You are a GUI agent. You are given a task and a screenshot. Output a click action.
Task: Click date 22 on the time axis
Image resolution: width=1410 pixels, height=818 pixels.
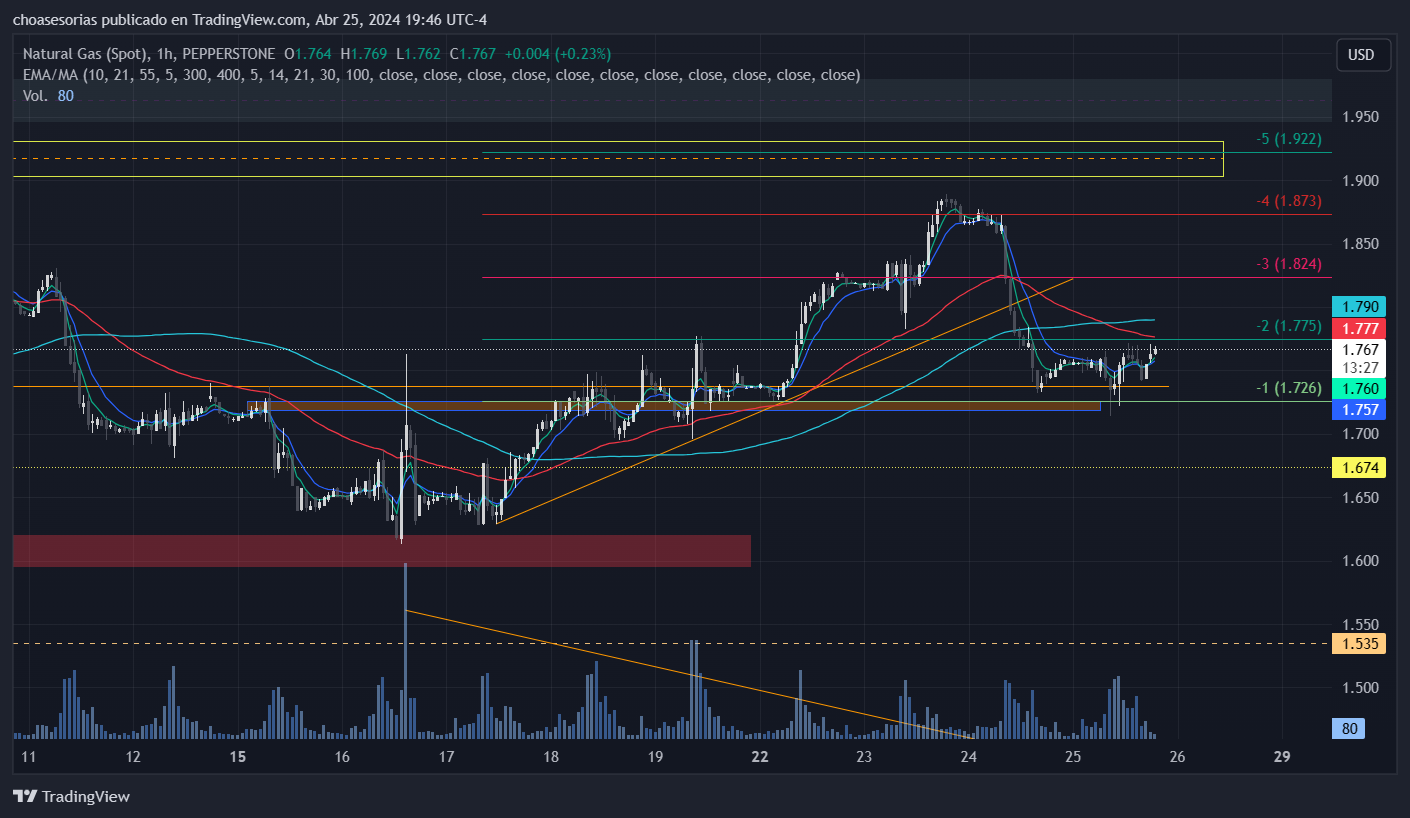pyautogui.click(x=760, y=757)
